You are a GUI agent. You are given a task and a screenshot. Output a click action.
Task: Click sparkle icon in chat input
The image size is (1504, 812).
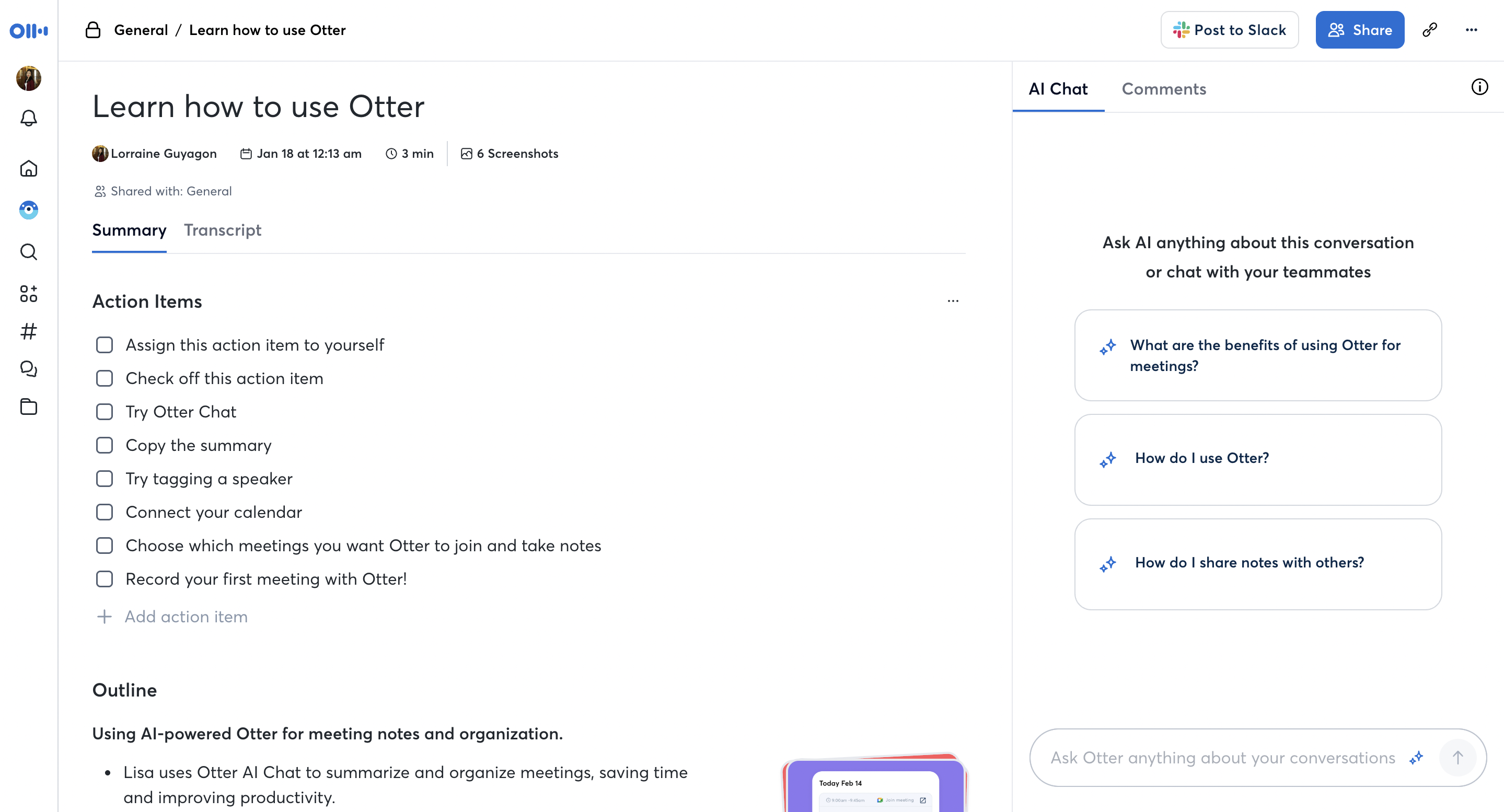coord(1416,758)
